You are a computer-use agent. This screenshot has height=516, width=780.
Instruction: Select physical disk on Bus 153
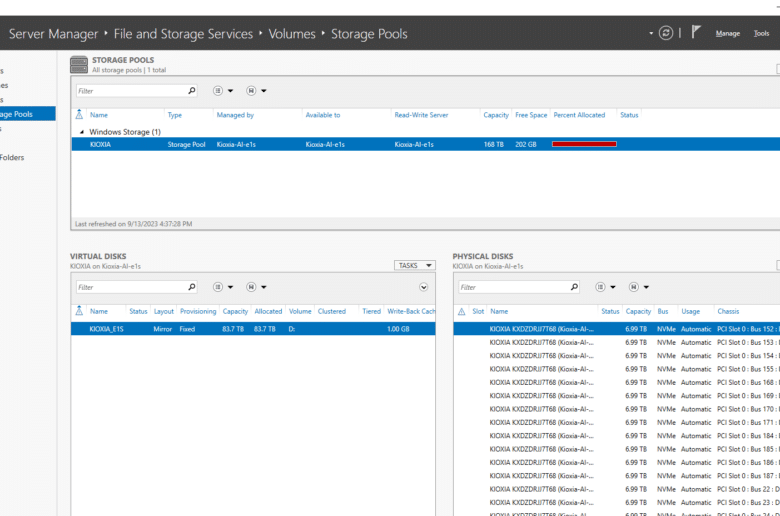617,342
